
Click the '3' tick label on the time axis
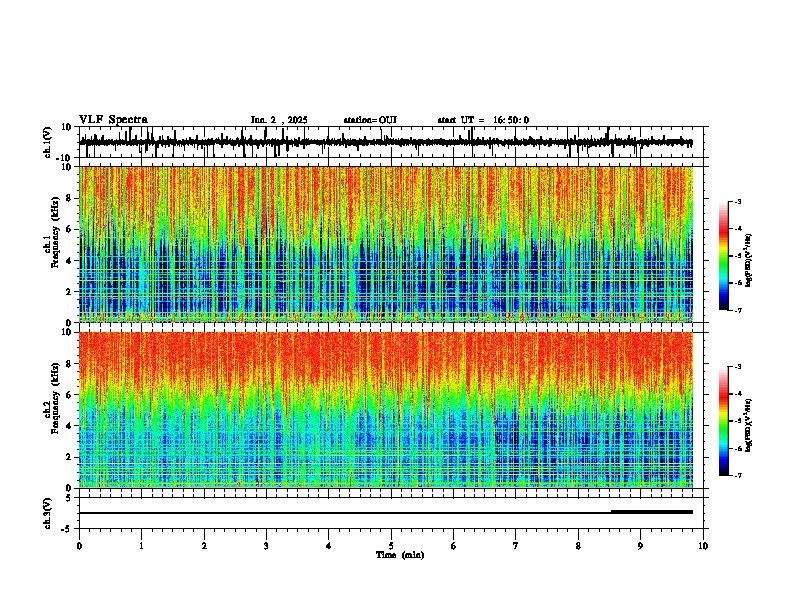coord(266,546)
